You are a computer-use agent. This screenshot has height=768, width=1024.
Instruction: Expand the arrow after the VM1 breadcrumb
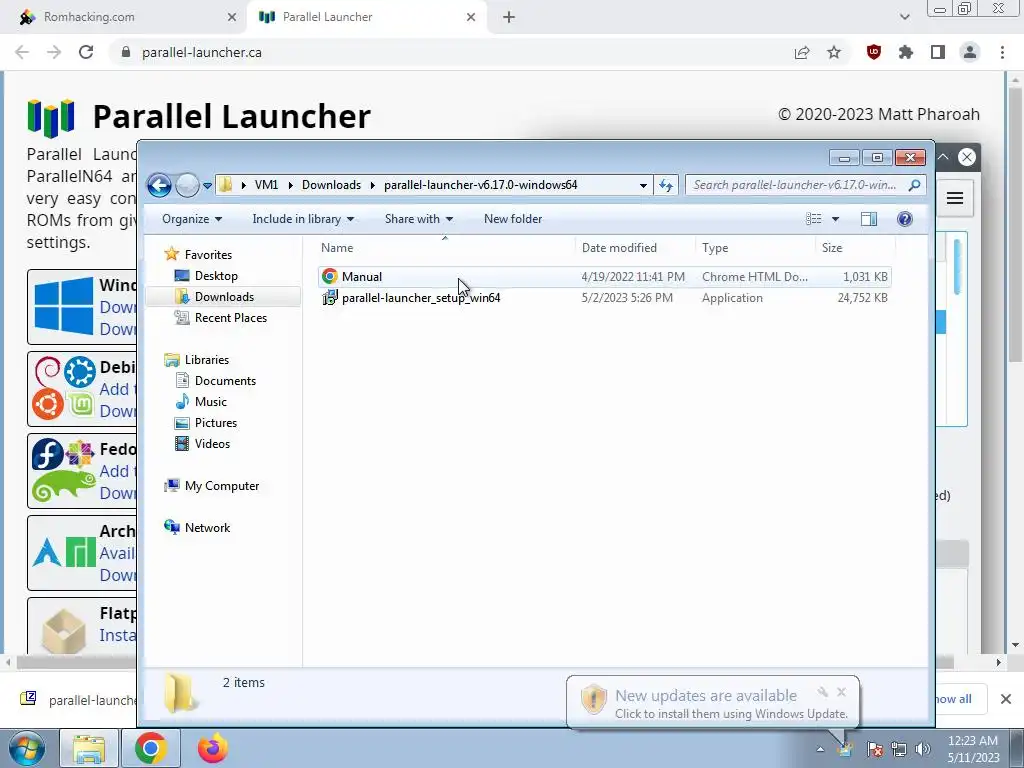[x=289, y=185]
